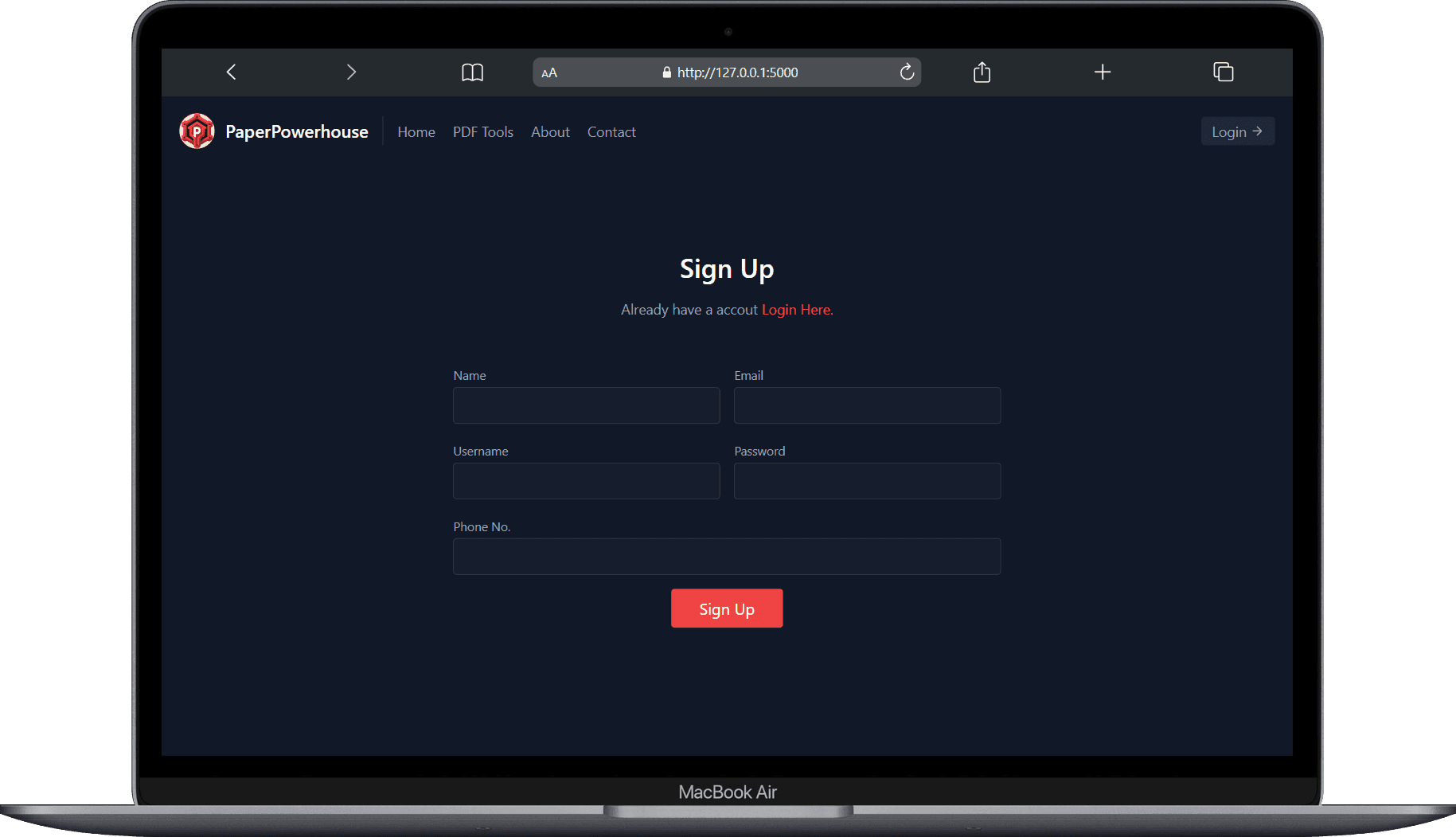Follow the Login Here link
The height and width of the screenshot is (837, 1456).
click(798, 310)
